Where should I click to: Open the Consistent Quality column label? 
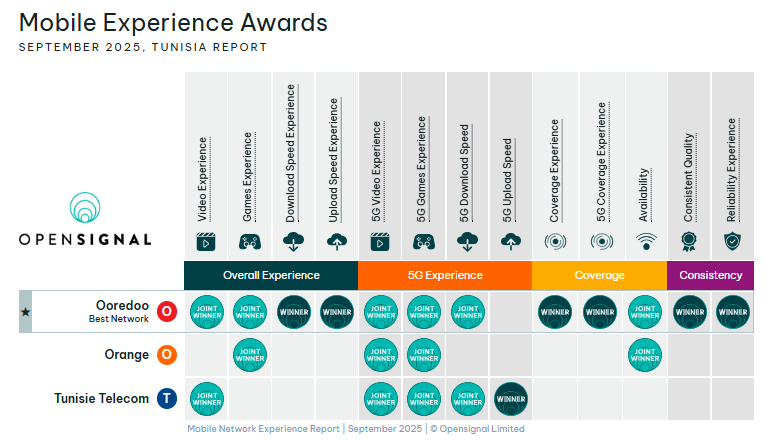click(689, 177)
